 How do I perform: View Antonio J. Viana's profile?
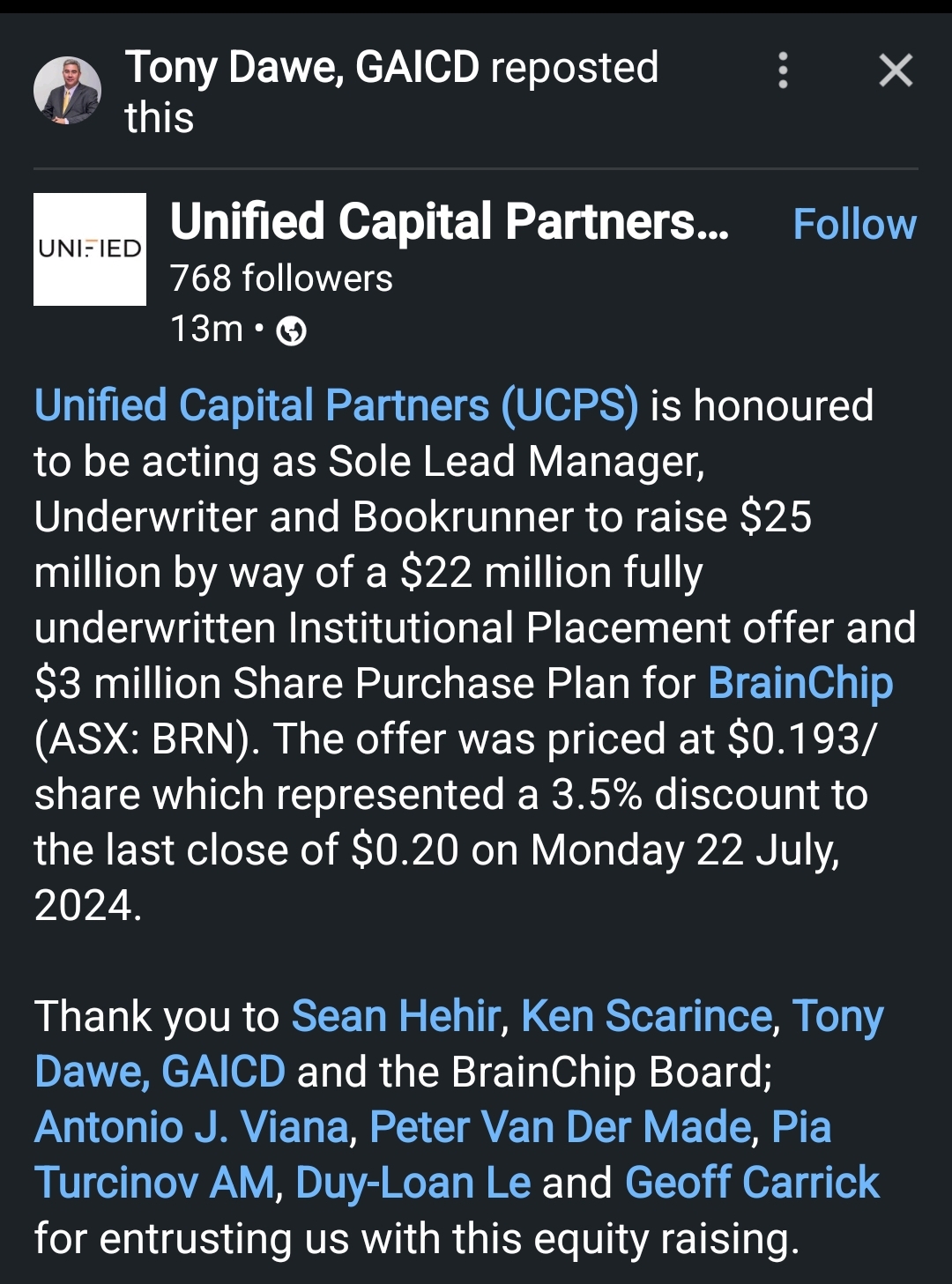coord(192,1127)
